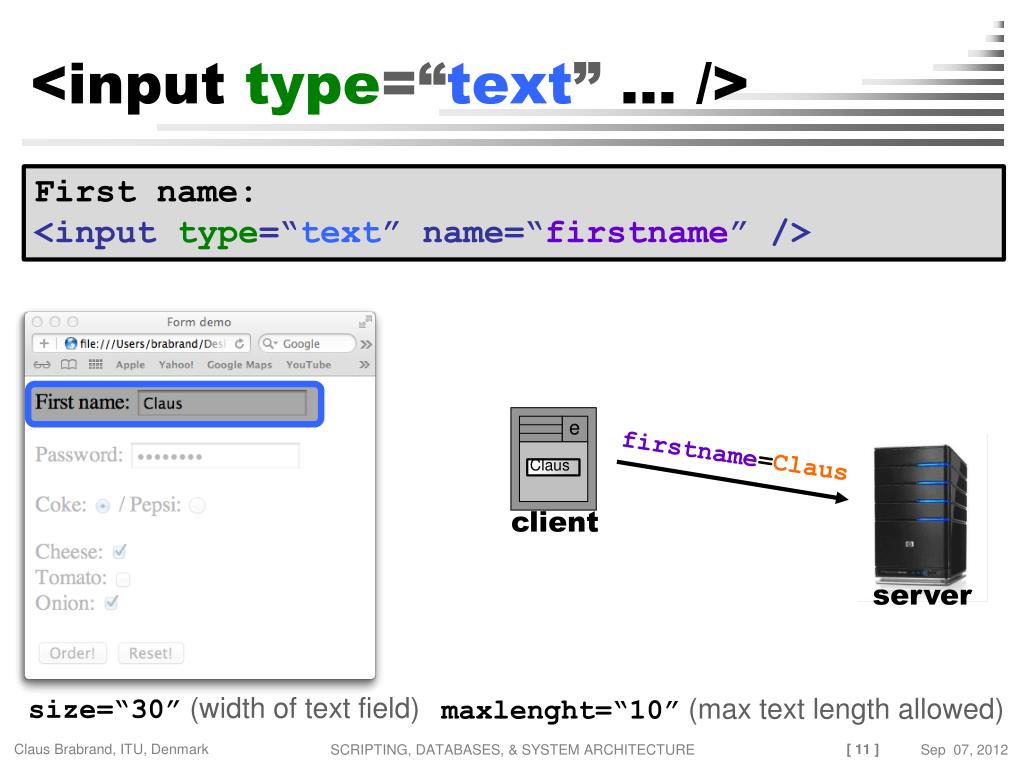Click the Claus box inside client illustration
The height and width of the screenshot is (768, 1024).
(553, 466)
